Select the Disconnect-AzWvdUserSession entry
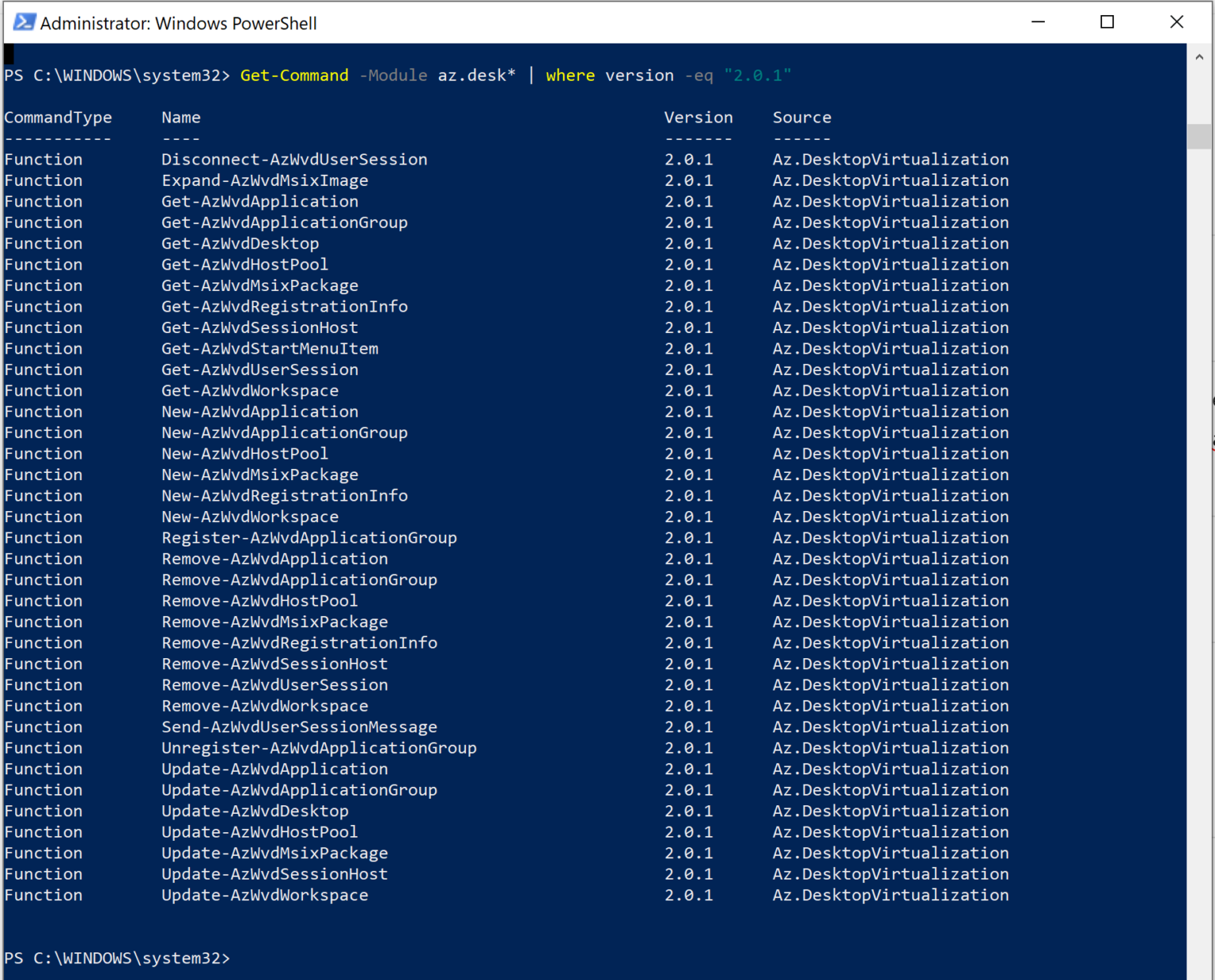Screen dimensions: 1215x980 pyautogui.click(x=293, y=159)
